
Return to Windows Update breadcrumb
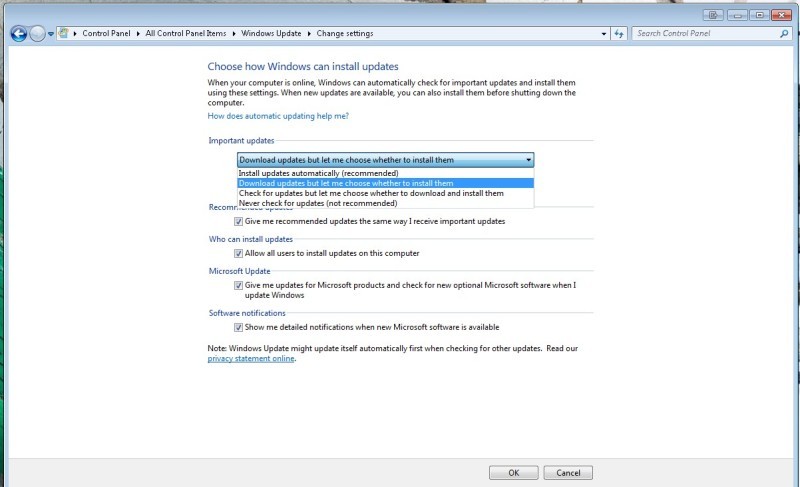pos(271,33)
